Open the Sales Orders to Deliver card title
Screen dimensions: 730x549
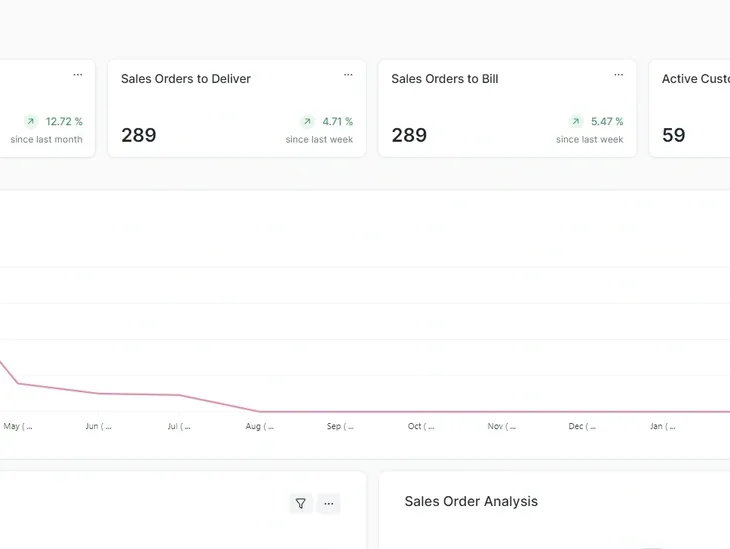(186, 79)
